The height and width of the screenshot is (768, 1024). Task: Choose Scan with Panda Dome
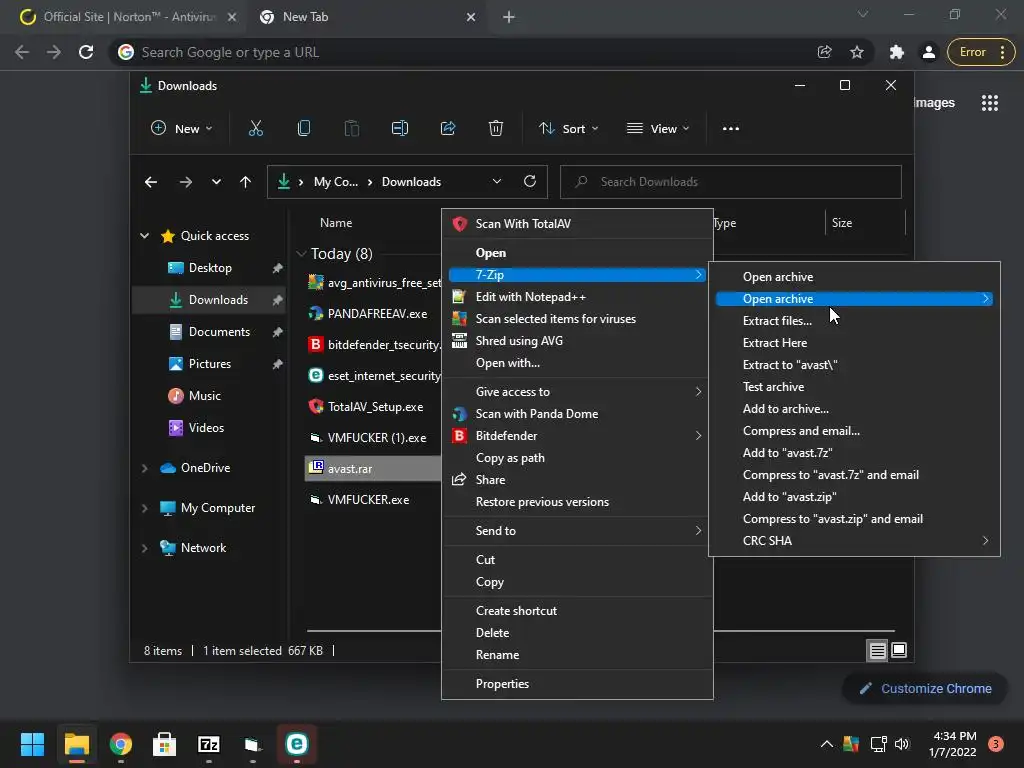pos(577,414)
